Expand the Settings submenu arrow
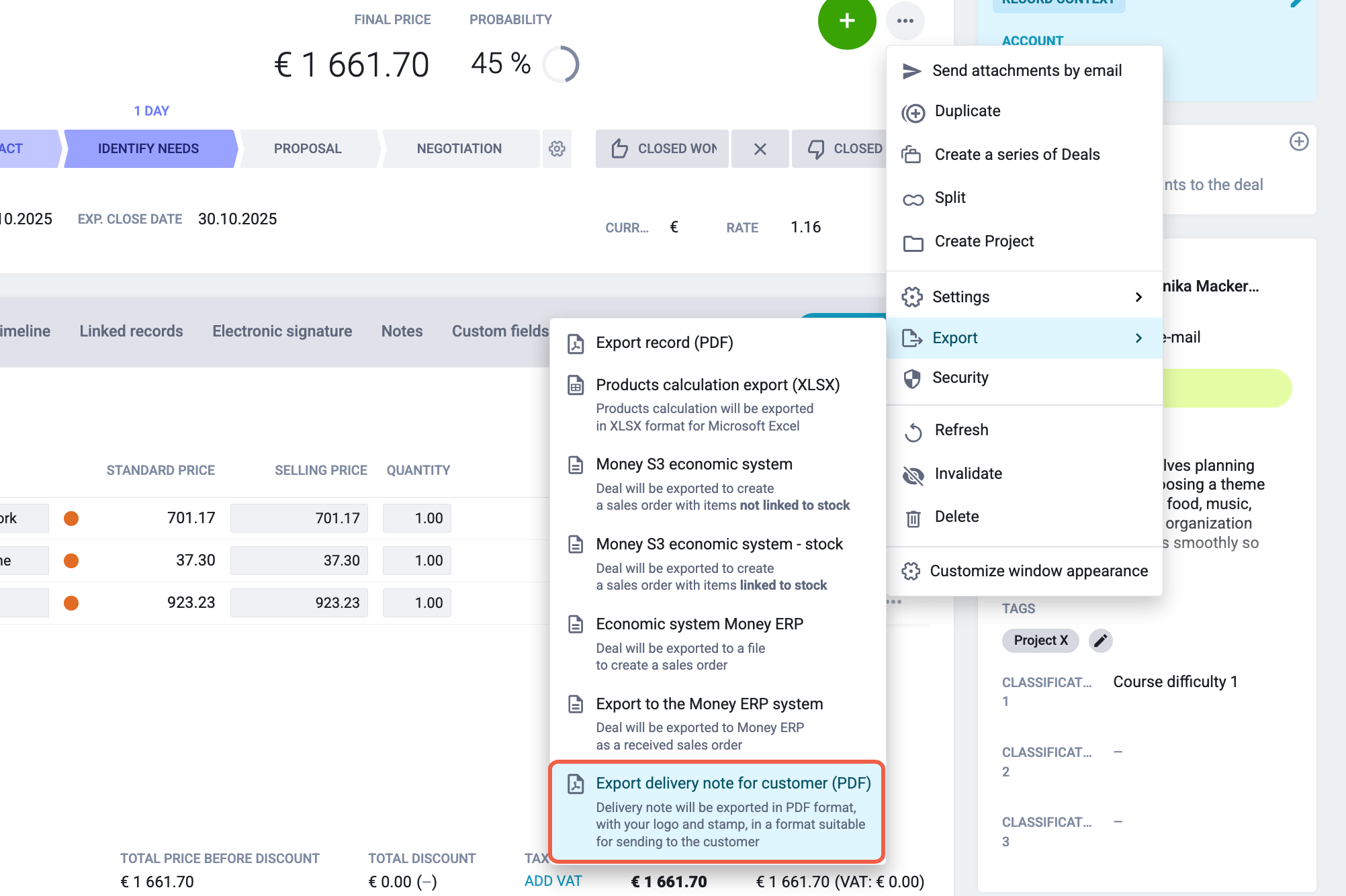Screen dimensions: 1346x896 1138,297
